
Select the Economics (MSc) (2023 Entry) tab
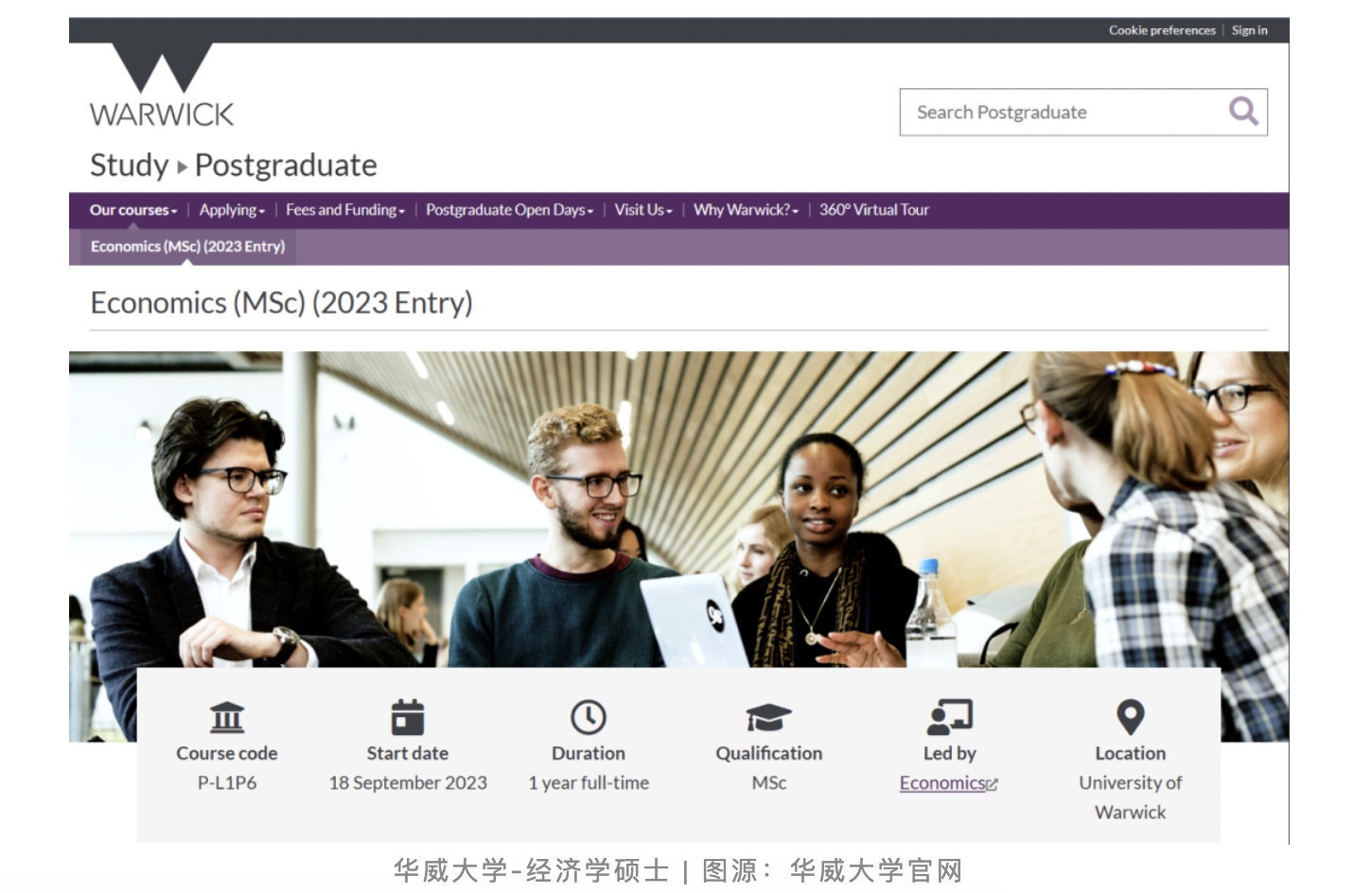[187, 247]
